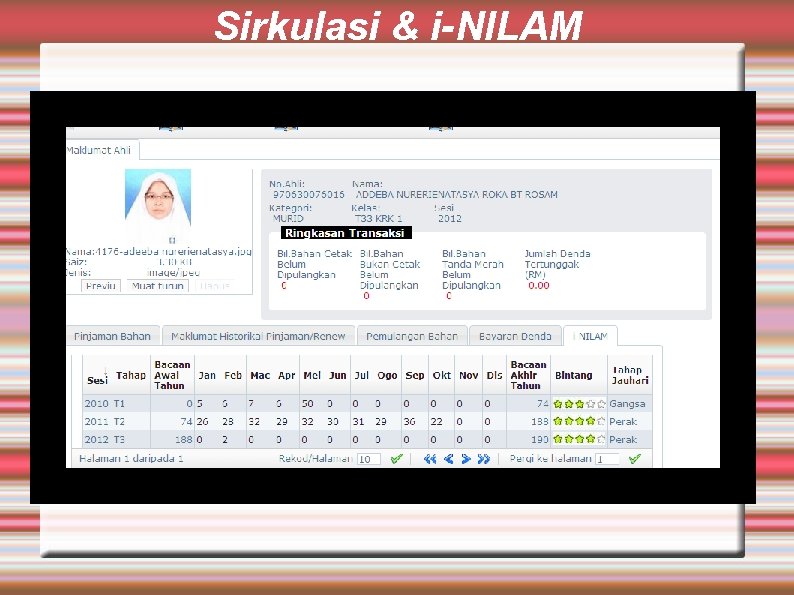Click the Sep column header
Screen dimensions: 794x595
tap(414, 376)
